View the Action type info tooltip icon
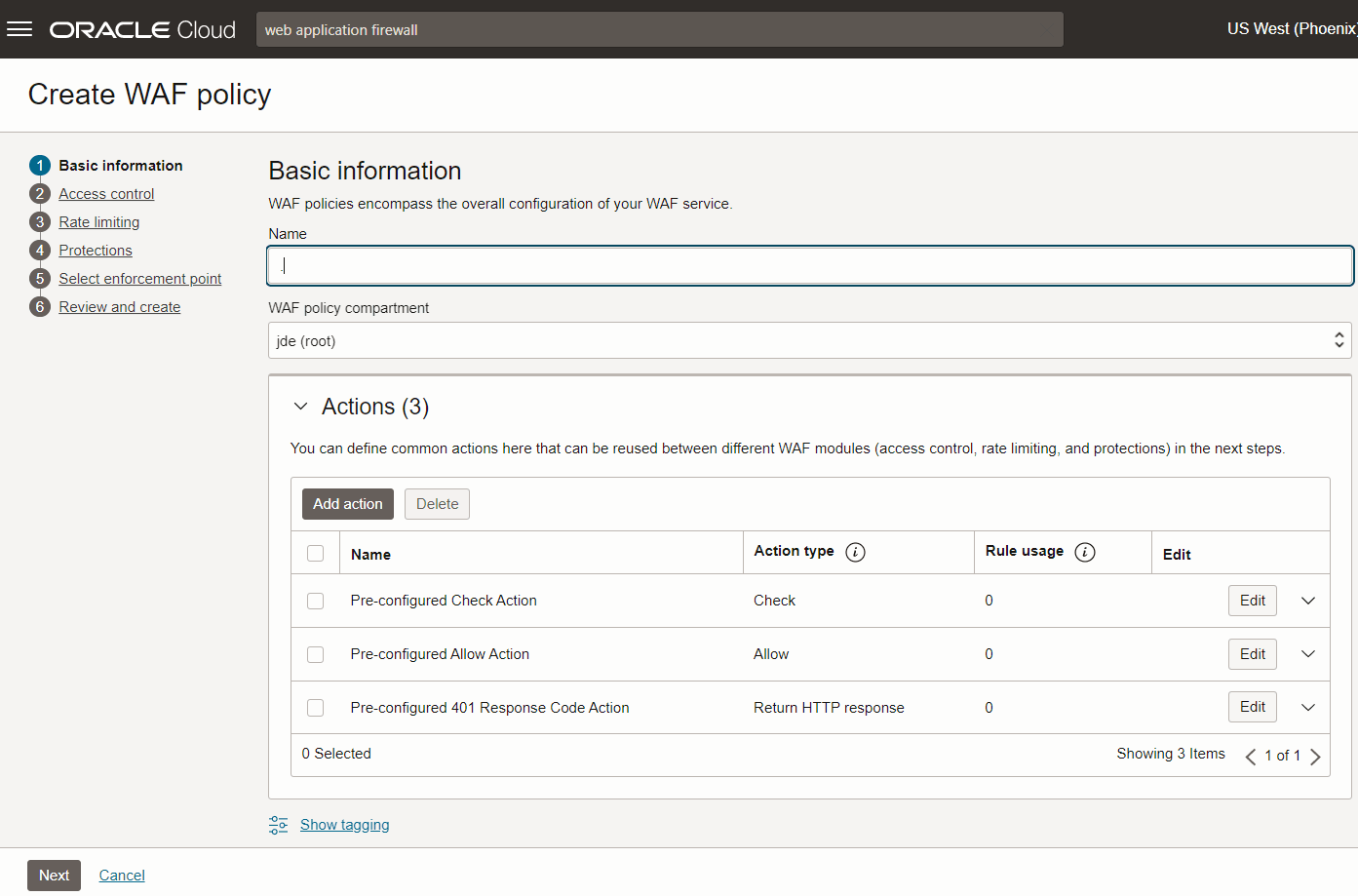Screen dimensions: 1358x896 pos(856,552)
